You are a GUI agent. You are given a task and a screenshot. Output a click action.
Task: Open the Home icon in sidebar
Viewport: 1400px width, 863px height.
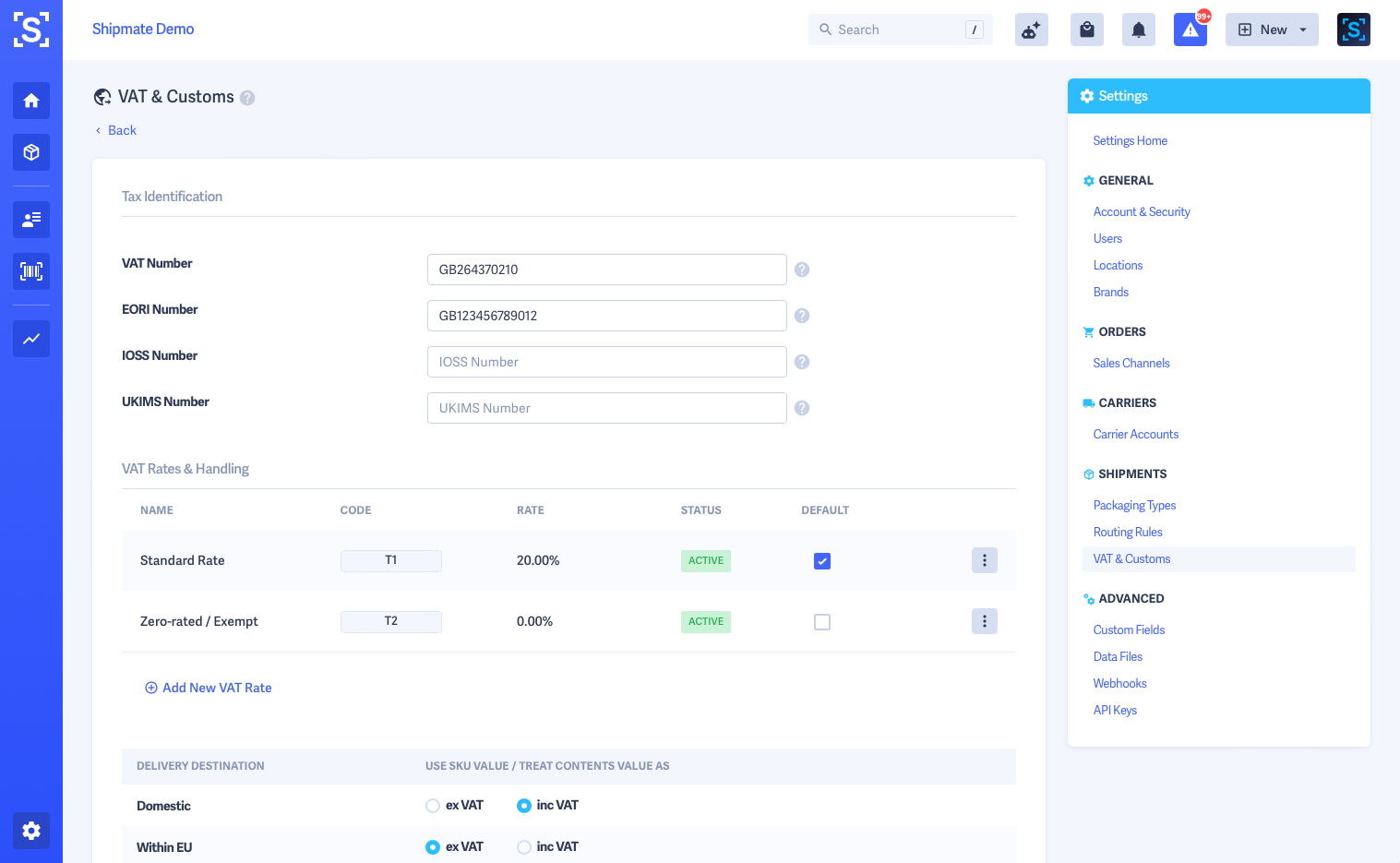[31, 101]
